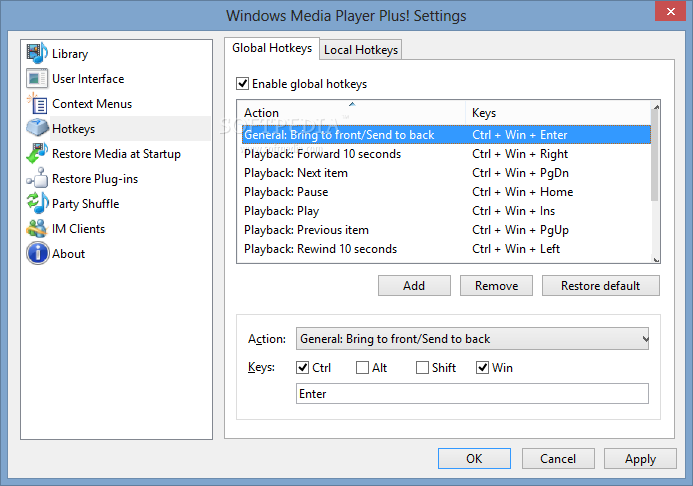Click the Restore default button

(601, 286)
